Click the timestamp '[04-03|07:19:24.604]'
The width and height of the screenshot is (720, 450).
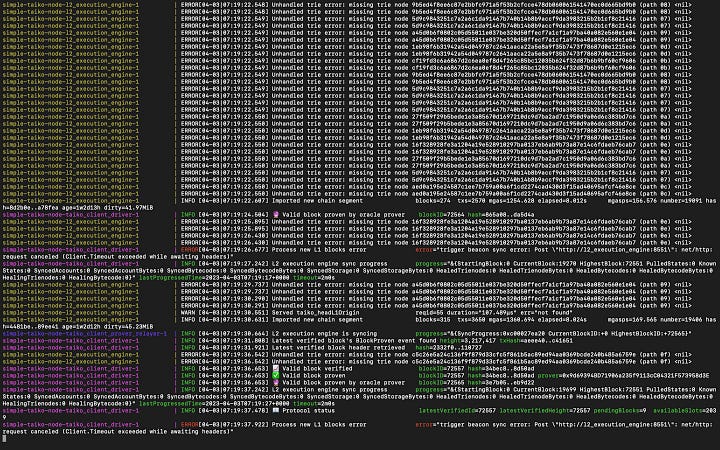pyautogui.click(x=233, y=214)
